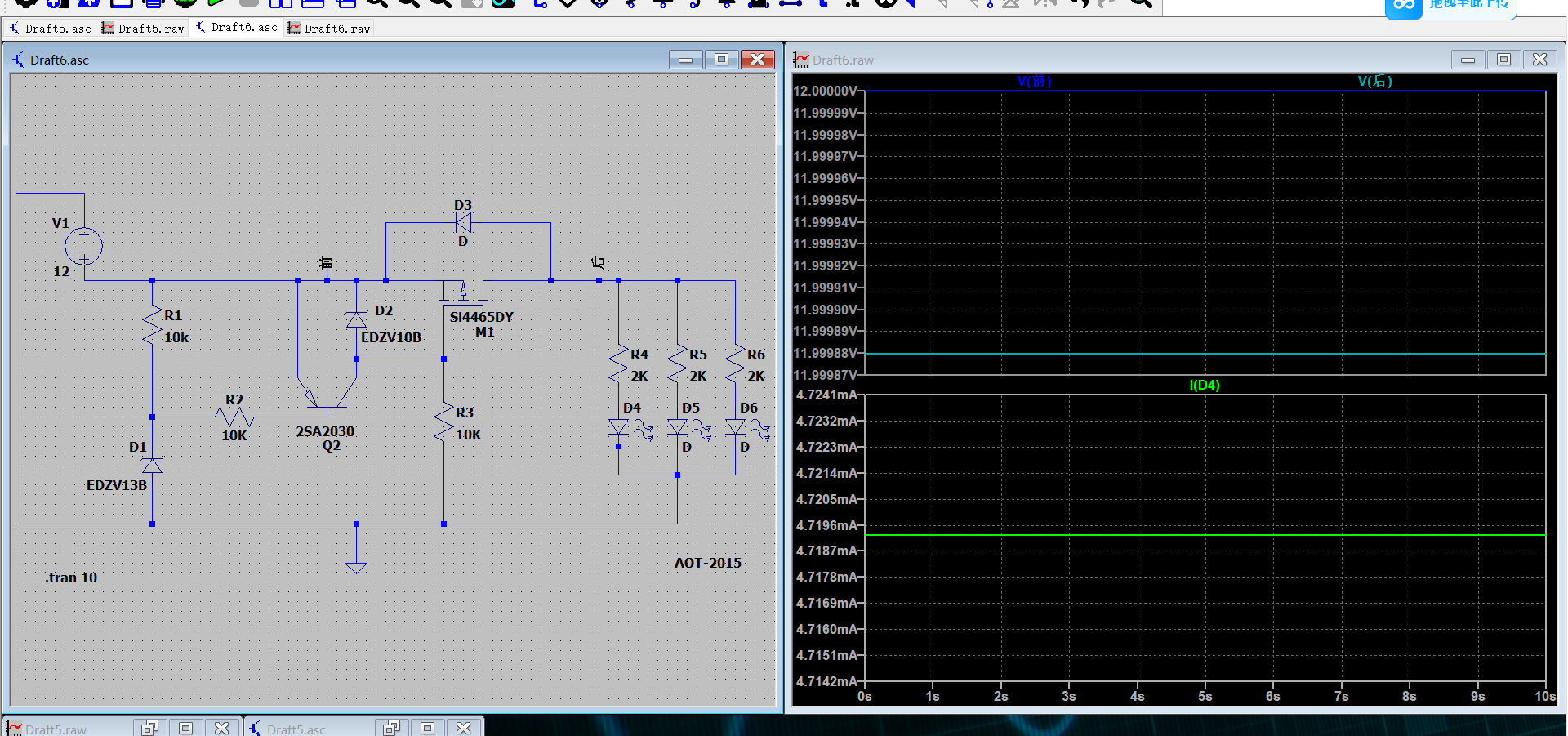Click the 拖拽至此上传 upload button

click(x=1451, y=6)
